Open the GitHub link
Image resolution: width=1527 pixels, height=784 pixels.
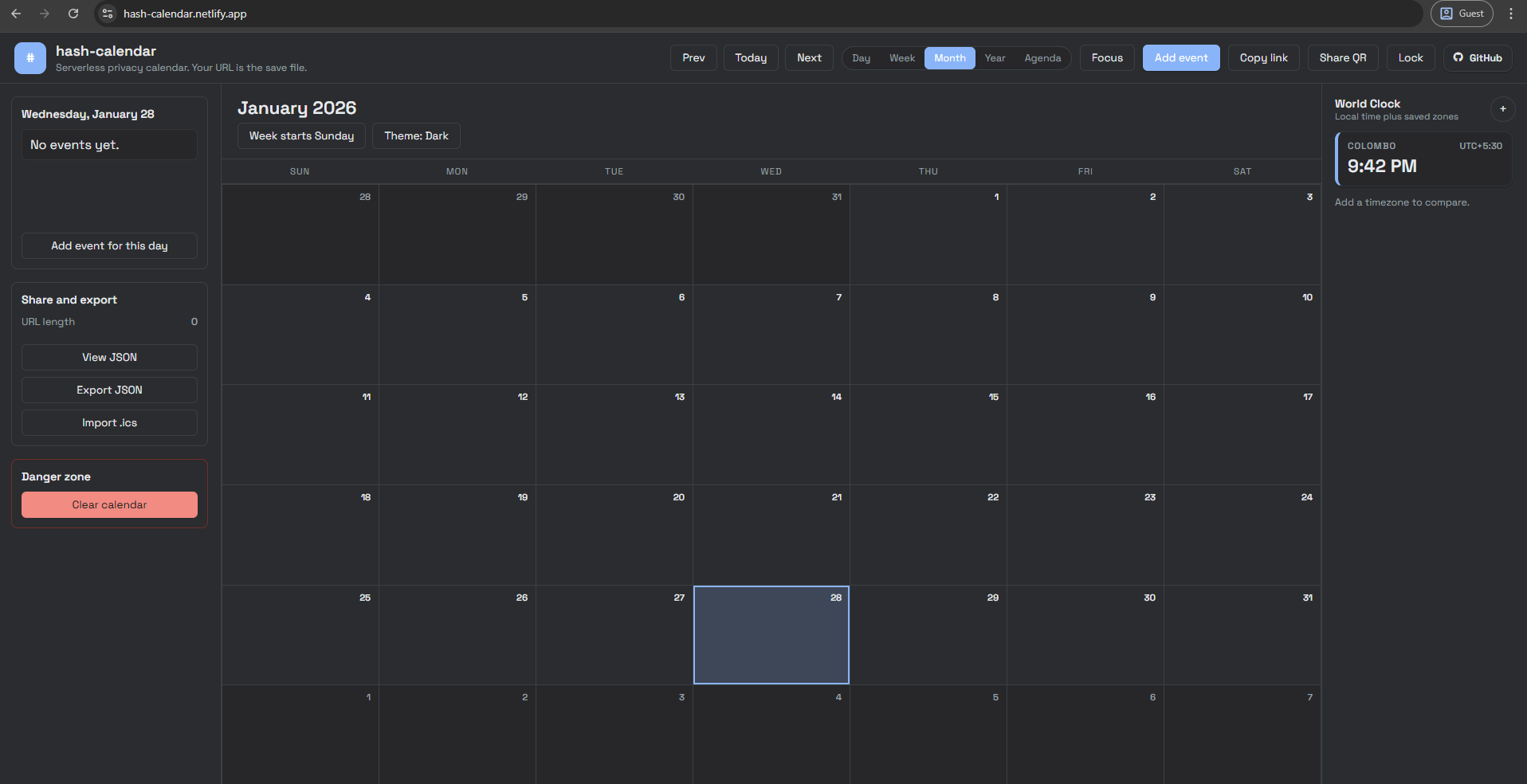1478,58
